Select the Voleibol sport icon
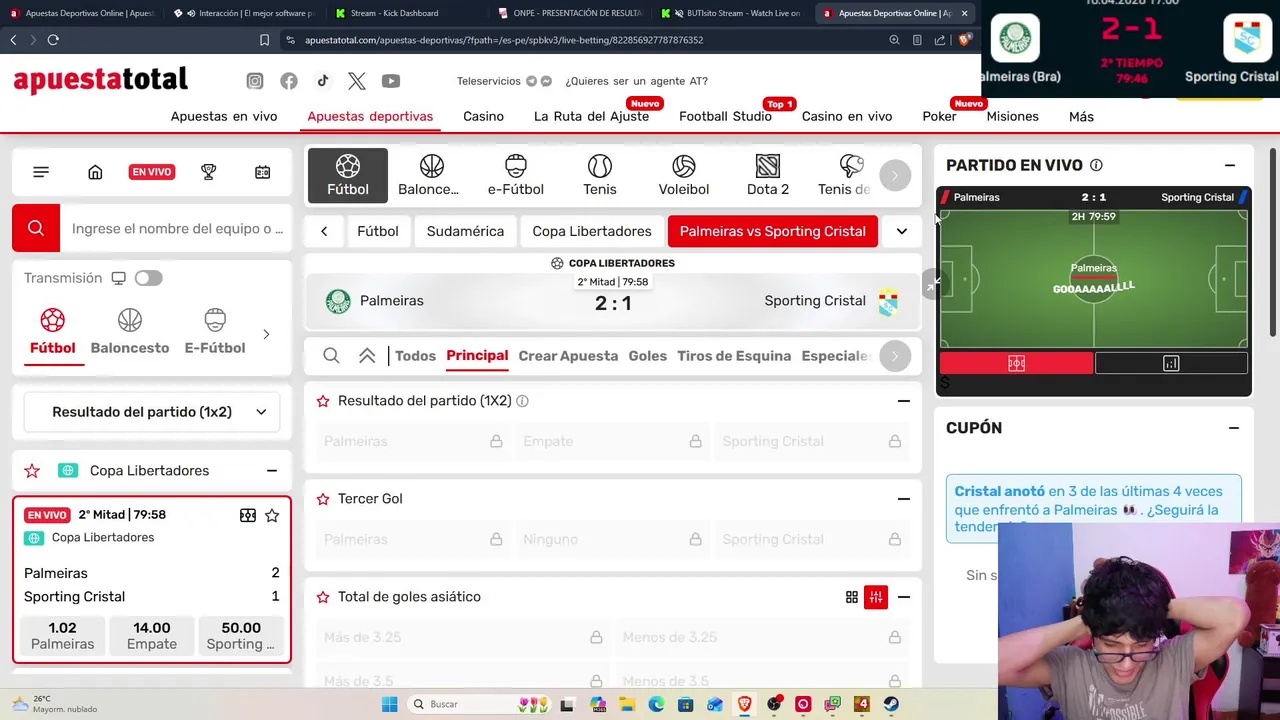This screenshot has height=720, width=1280. 684,175
